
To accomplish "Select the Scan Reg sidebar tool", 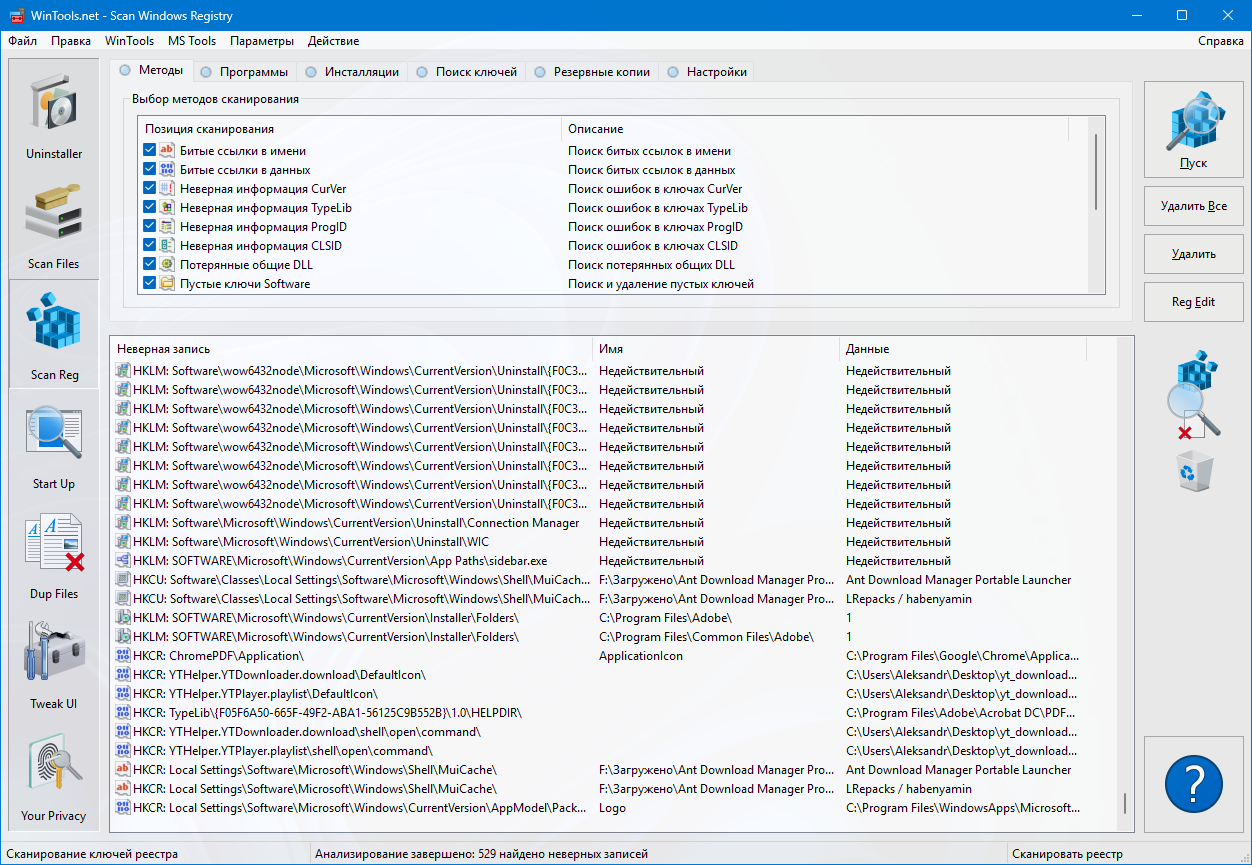I will tap(54, 334).
